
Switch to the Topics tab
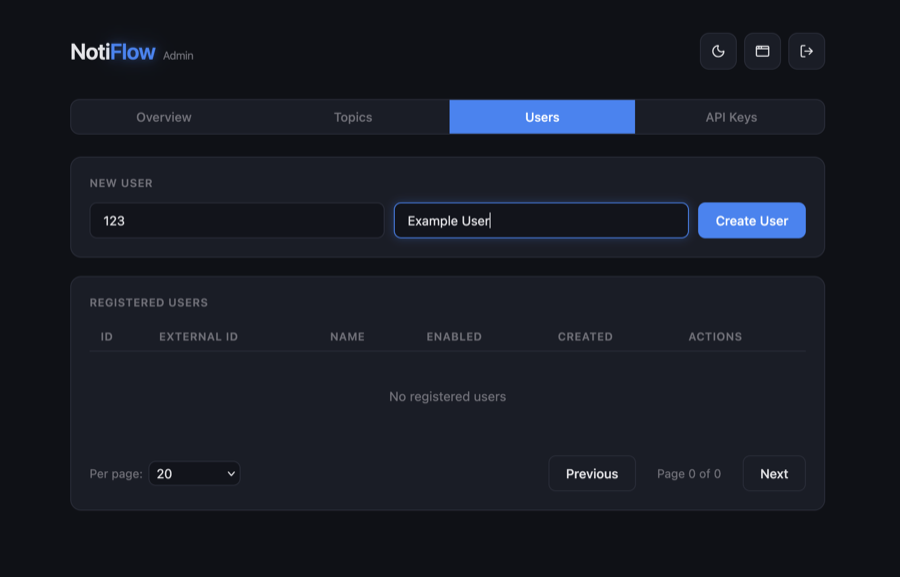pos(353,117)
